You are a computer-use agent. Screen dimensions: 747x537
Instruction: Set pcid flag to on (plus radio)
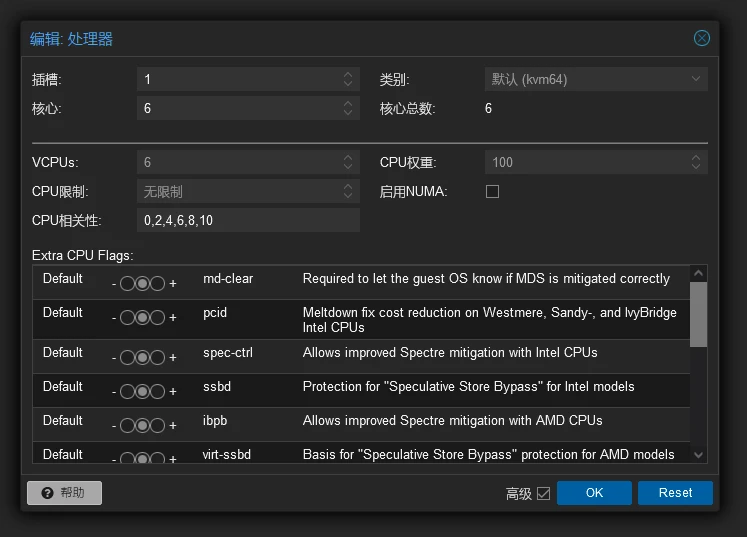[x=158, y=317]
